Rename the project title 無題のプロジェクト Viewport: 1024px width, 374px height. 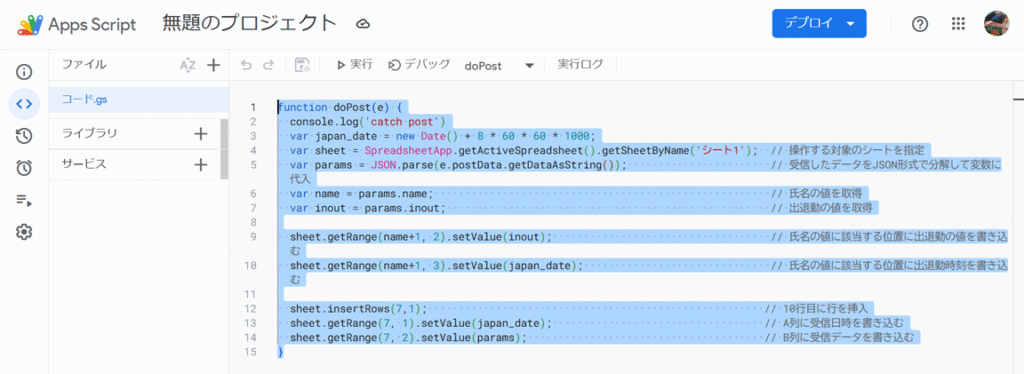point(249,23)
